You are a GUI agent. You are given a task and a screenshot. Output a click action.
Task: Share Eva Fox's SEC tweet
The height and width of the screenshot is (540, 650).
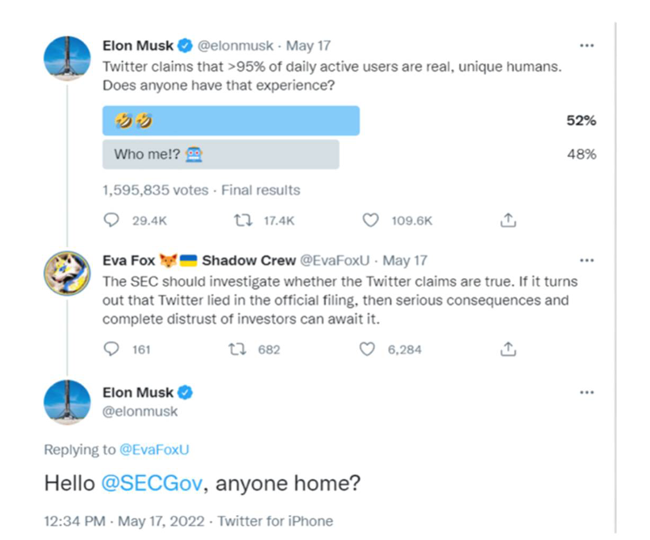508,349
